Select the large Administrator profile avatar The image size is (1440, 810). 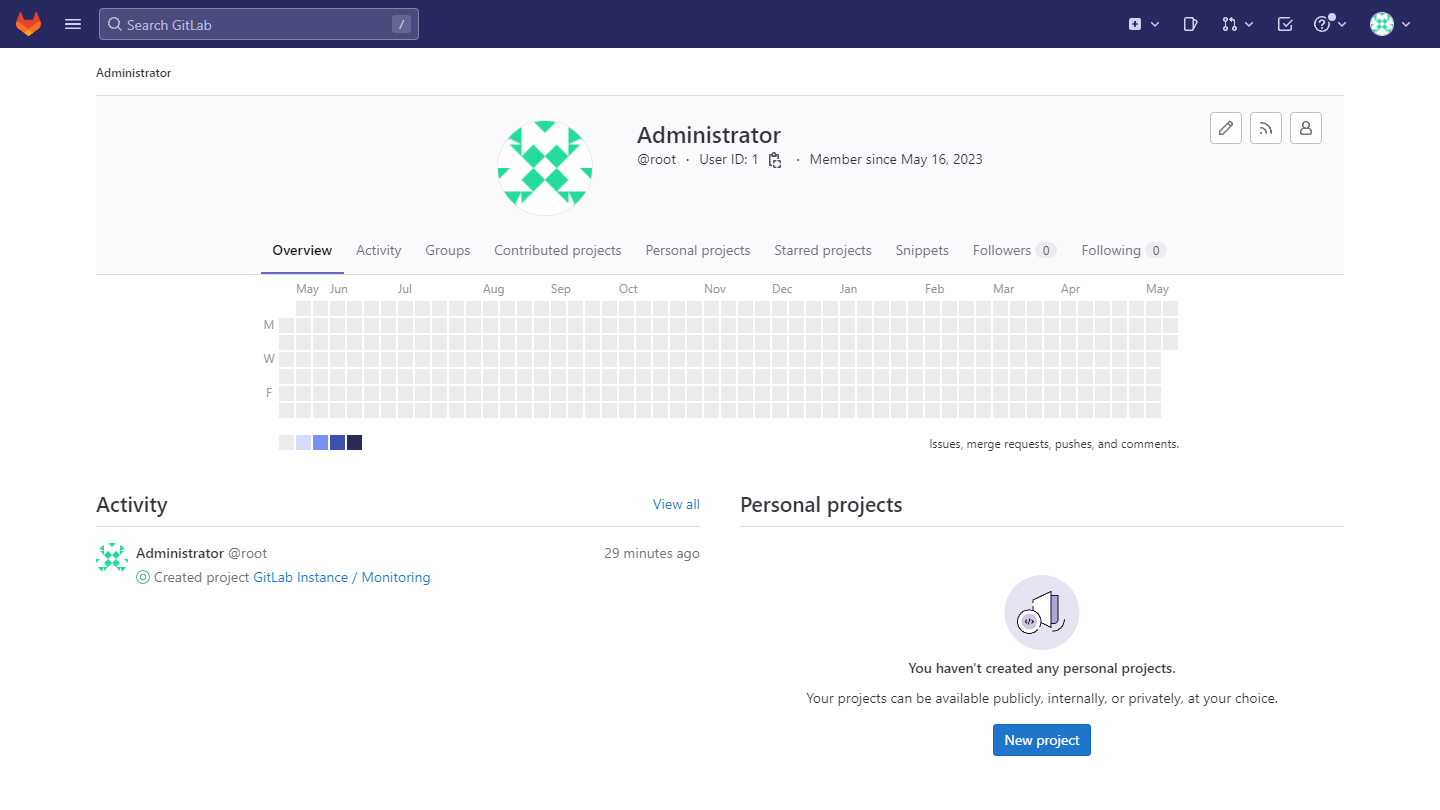point(545,167)
